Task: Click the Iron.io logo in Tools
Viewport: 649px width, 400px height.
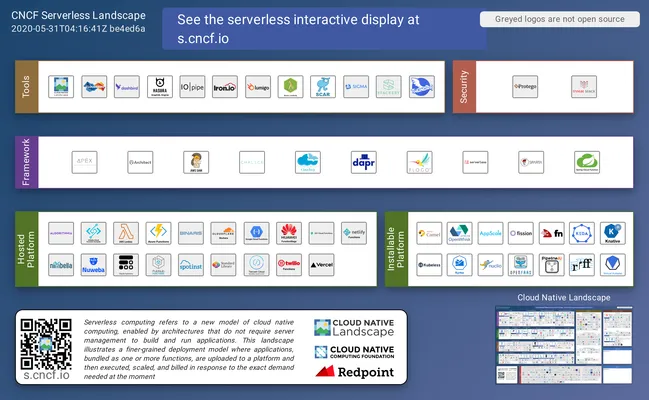Action: (x=225, y=87)
